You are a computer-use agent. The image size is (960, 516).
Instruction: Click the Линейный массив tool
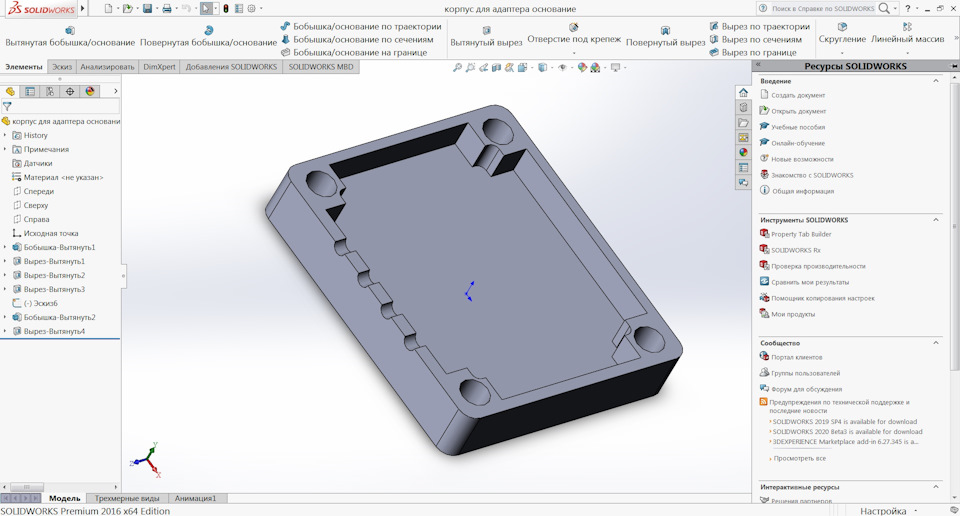907,34
